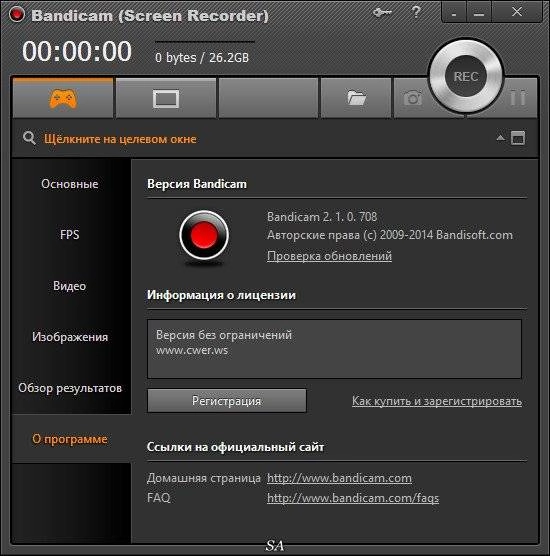Click the Щёлкните на целевом окне text
This screenshot has height=556, width=550.
click(120, 139)
